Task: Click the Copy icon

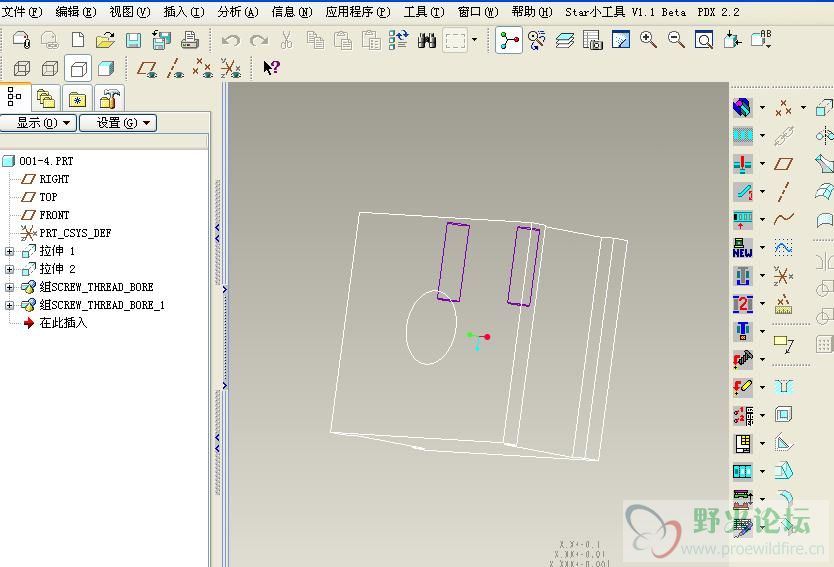Action: pyautogui.click(x=315, y=40)
